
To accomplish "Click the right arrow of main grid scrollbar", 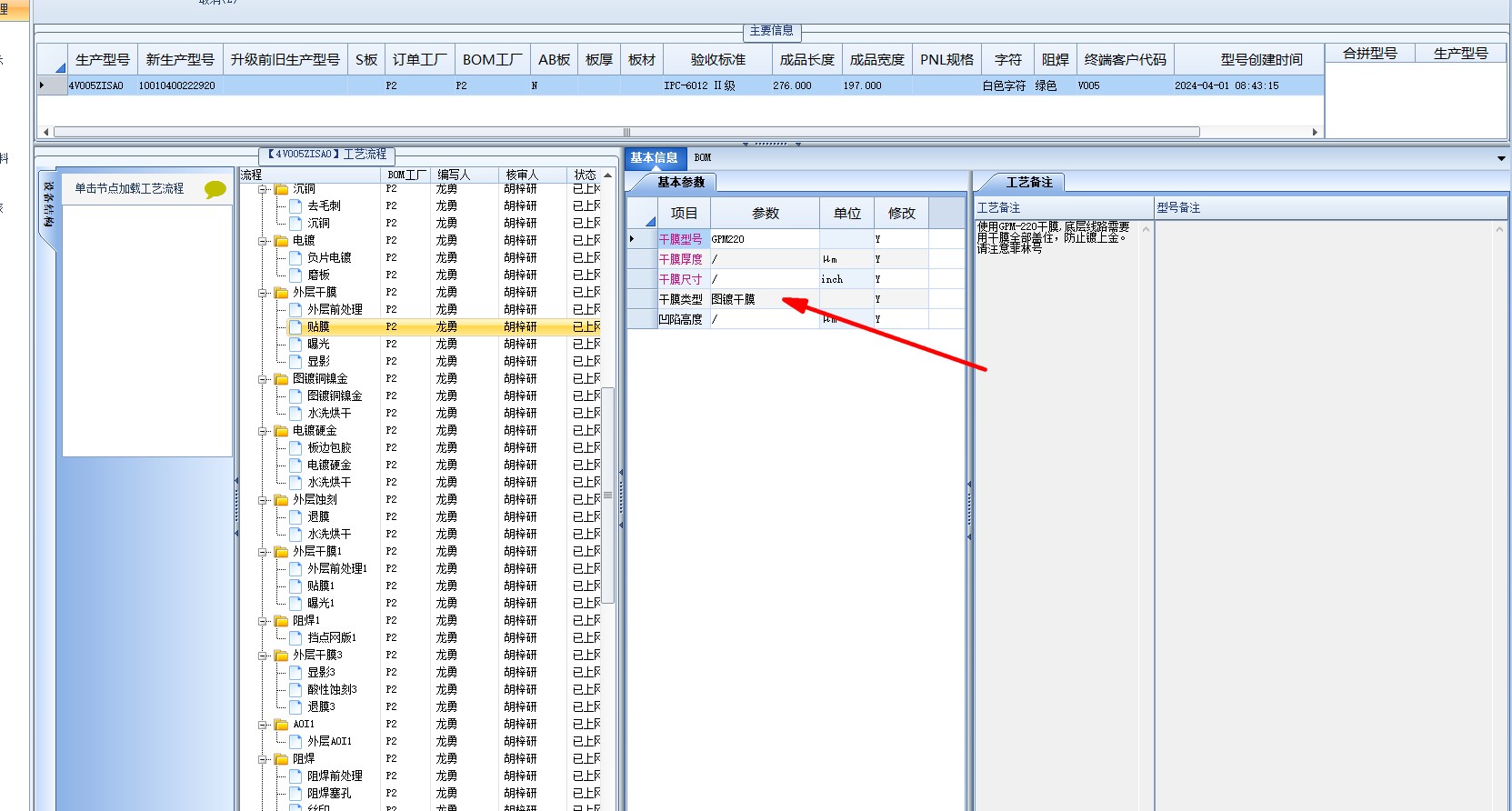I will [1315, 132].
